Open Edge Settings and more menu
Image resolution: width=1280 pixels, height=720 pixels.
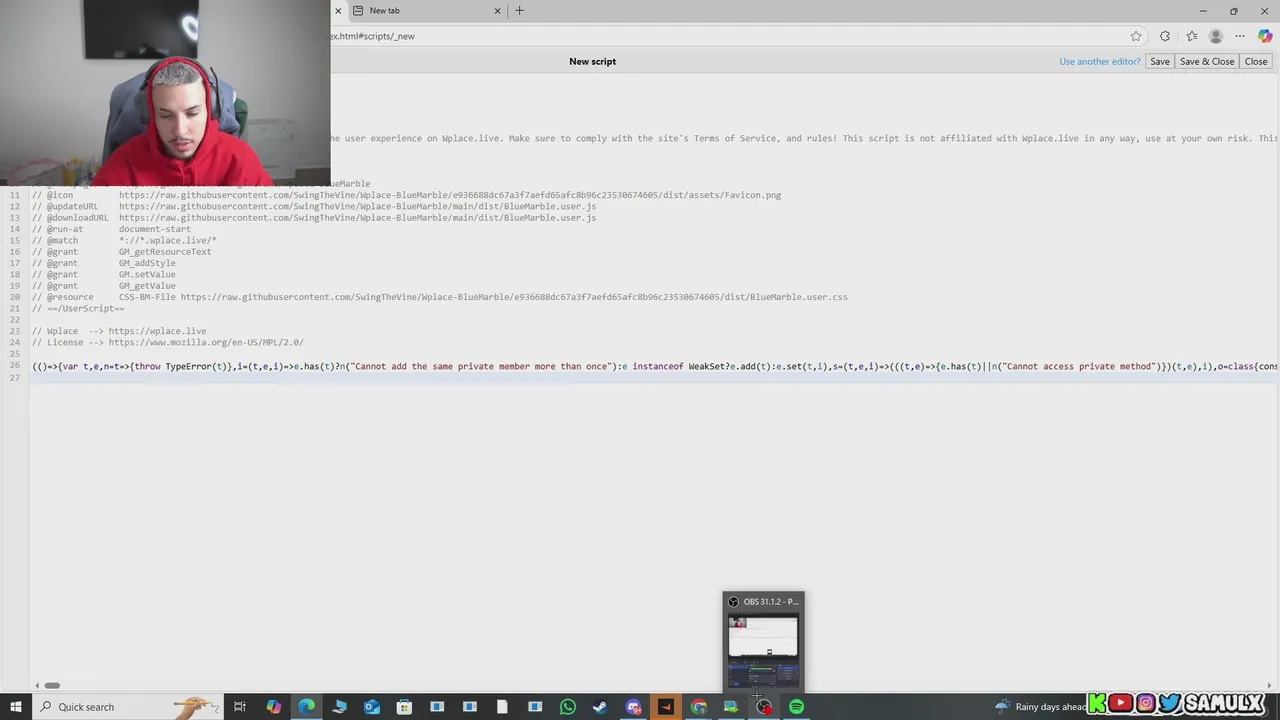(1240, 36)
